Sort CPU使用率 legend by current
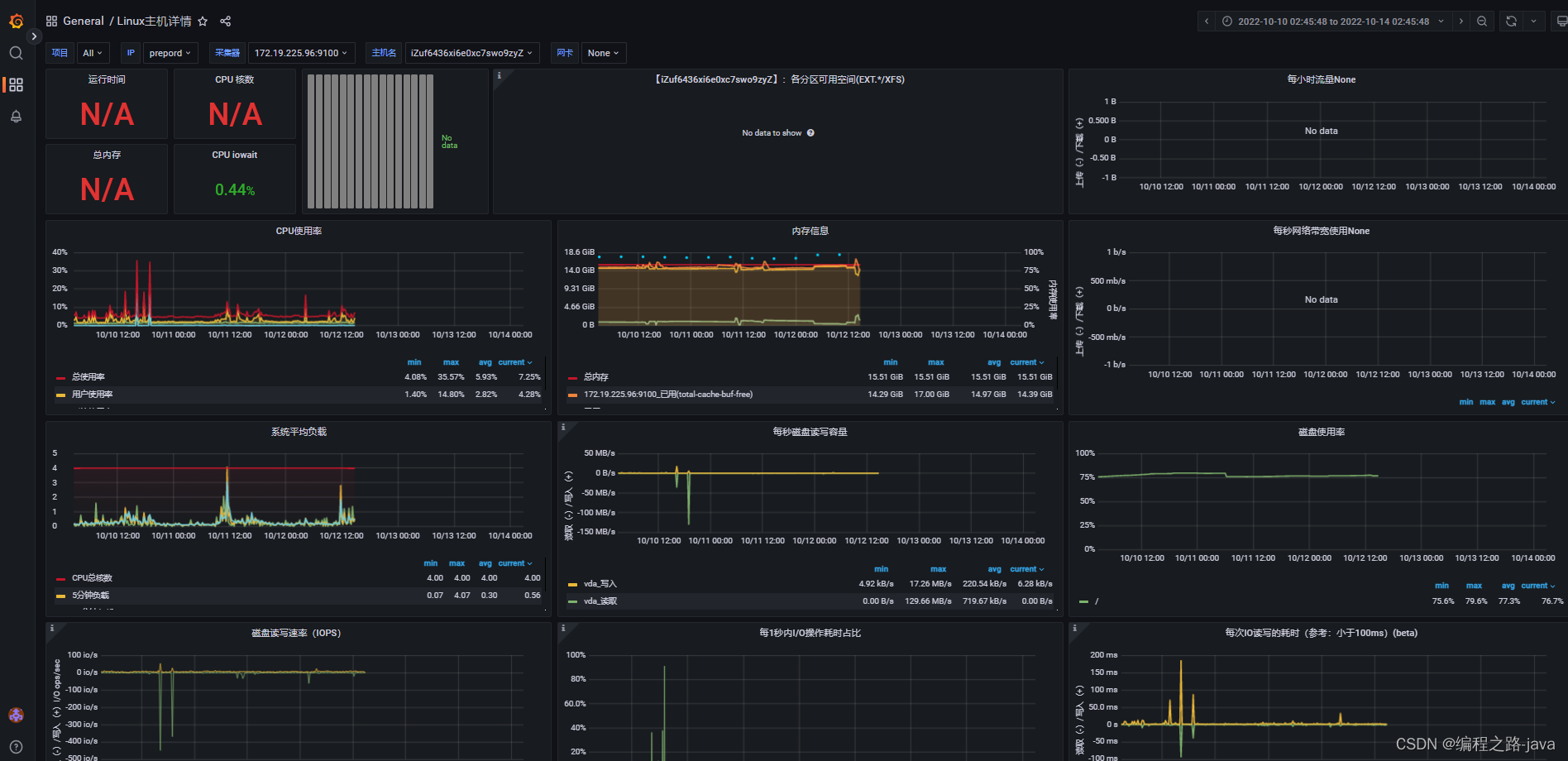Viewport: 1568px width, 761px height. [514, 362]
